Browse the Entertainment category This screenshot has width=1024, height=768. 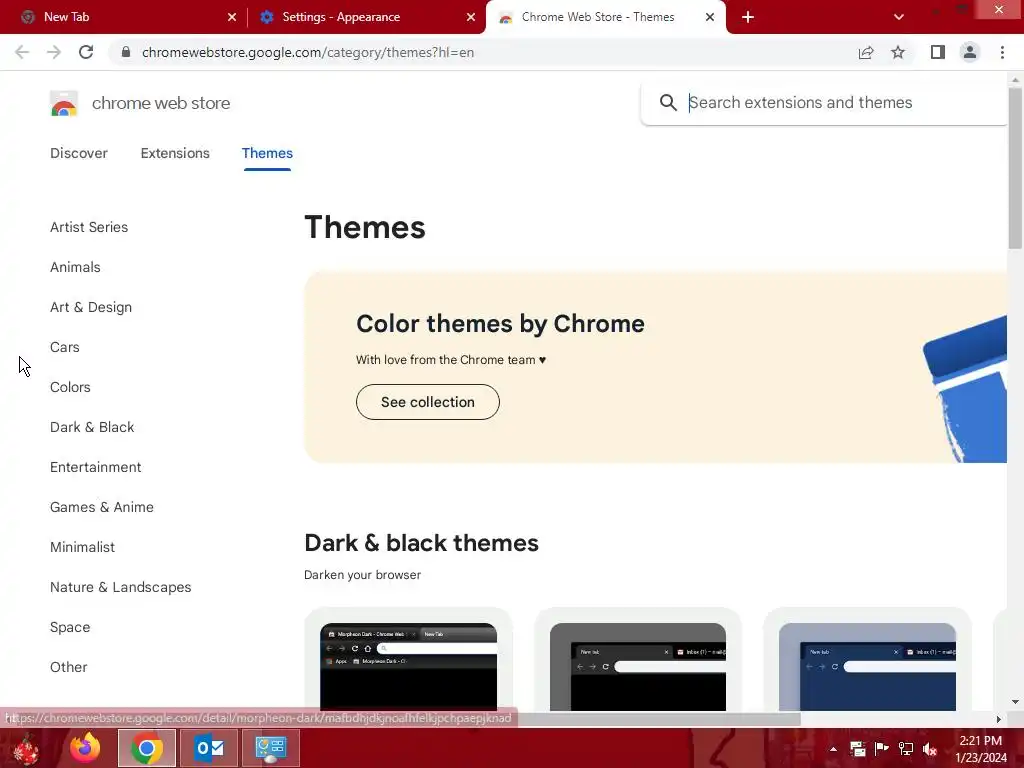(95, 467)
